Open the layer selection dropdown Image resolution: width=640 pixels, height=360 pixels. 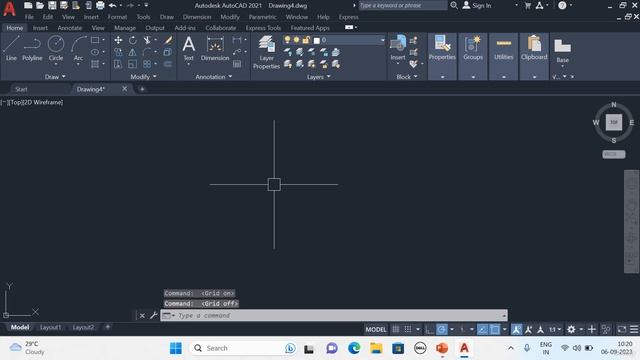point(382,40)
